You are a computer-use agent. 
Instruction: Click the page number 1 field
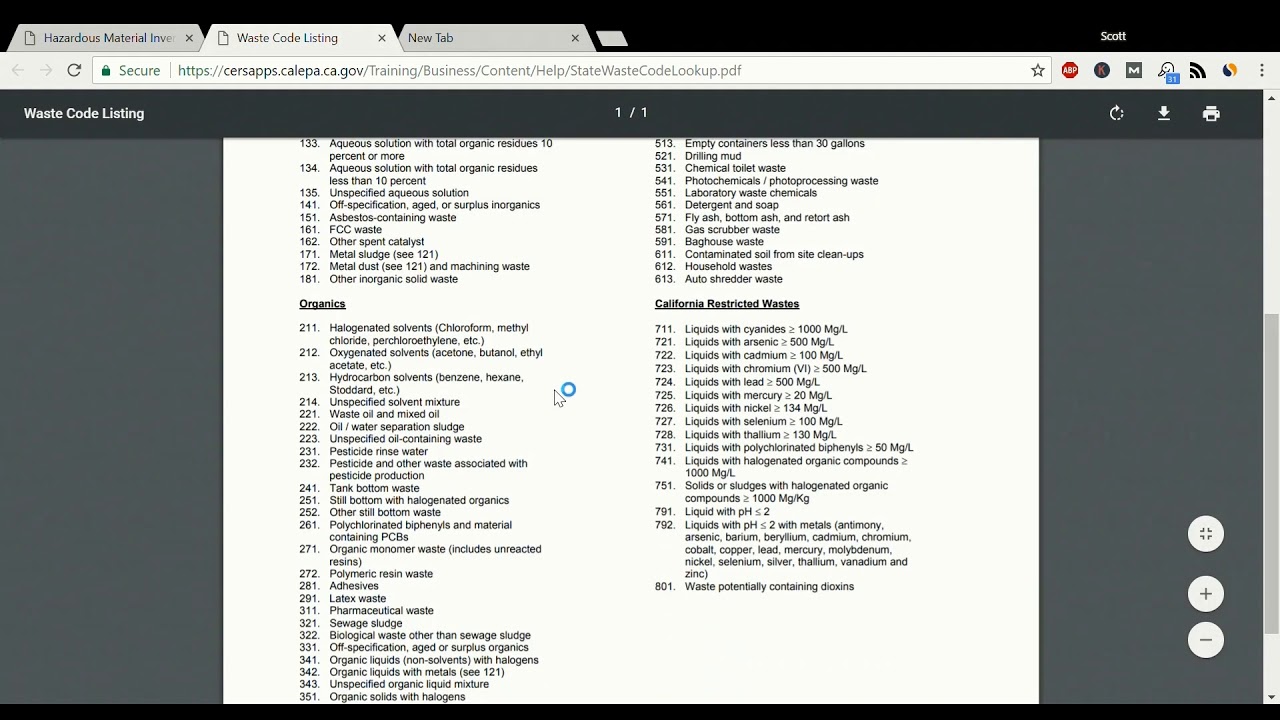[618, 113]
